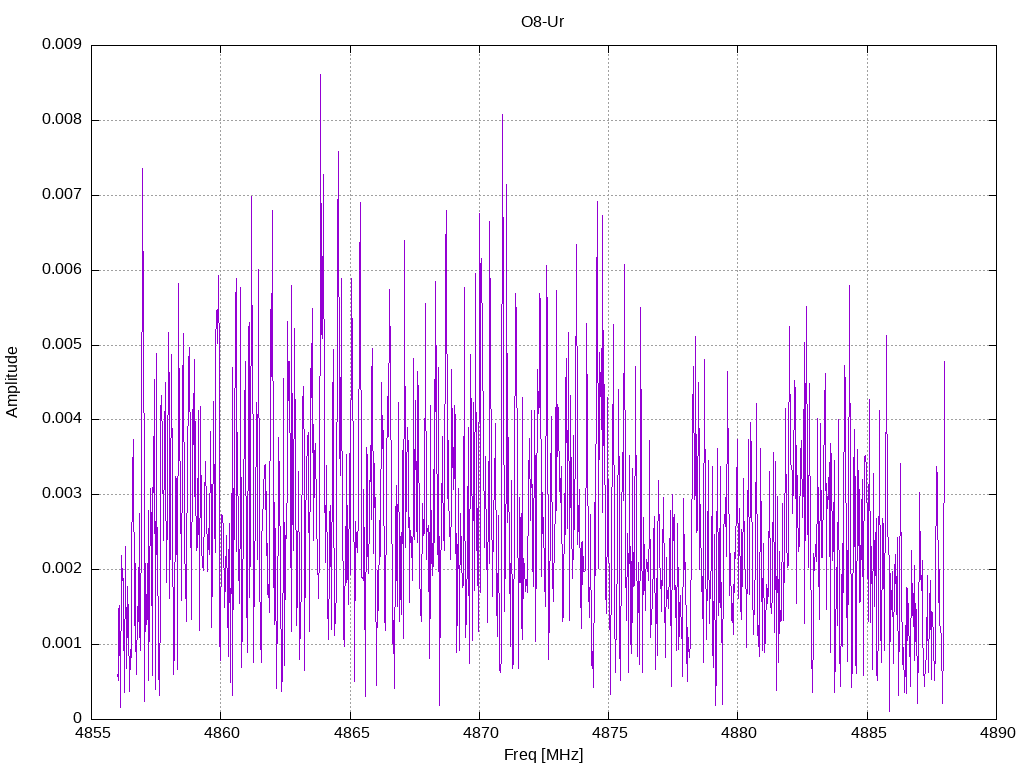The image size is (1024, 768).
Task: Click the 4890 x-axis tick label
Action: coord(997,733)
